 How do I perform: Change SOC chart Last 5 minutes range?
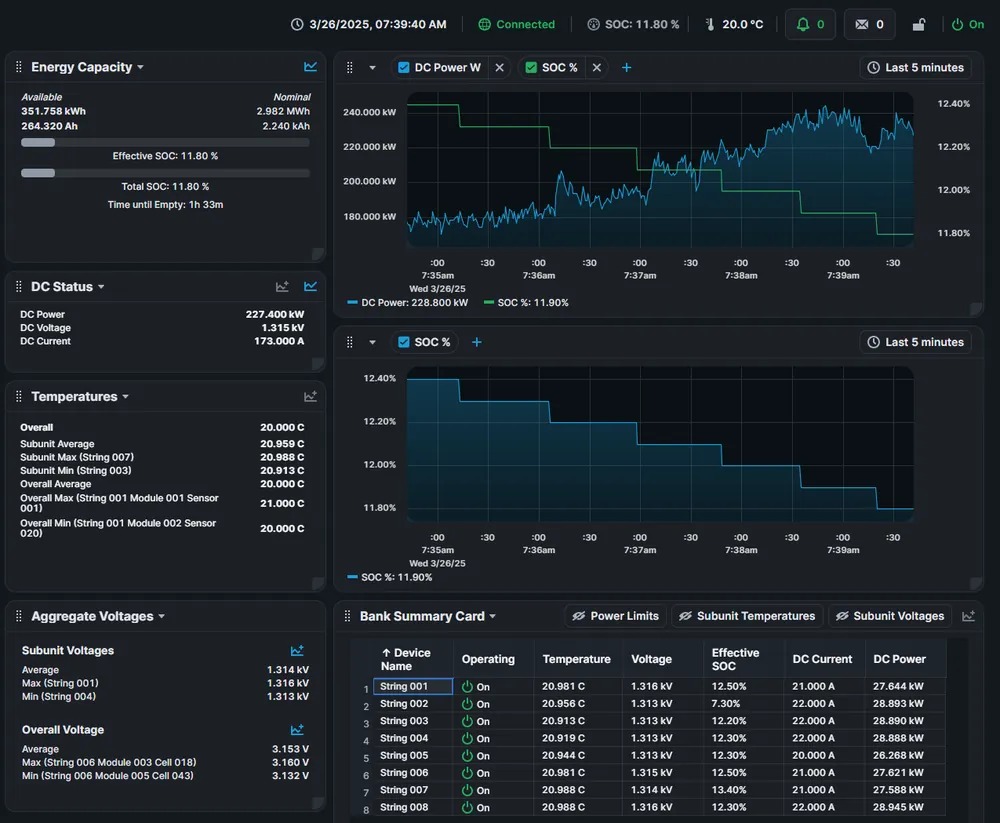coord(915,342)
